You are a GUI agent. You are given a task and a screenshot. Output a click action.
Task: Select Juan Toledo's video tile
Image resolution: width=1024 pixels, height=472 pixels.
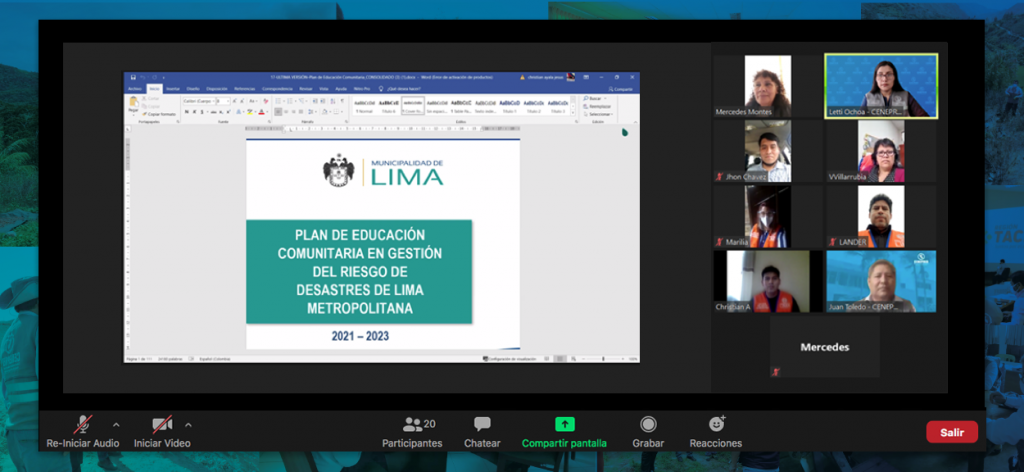click(881, 281)
